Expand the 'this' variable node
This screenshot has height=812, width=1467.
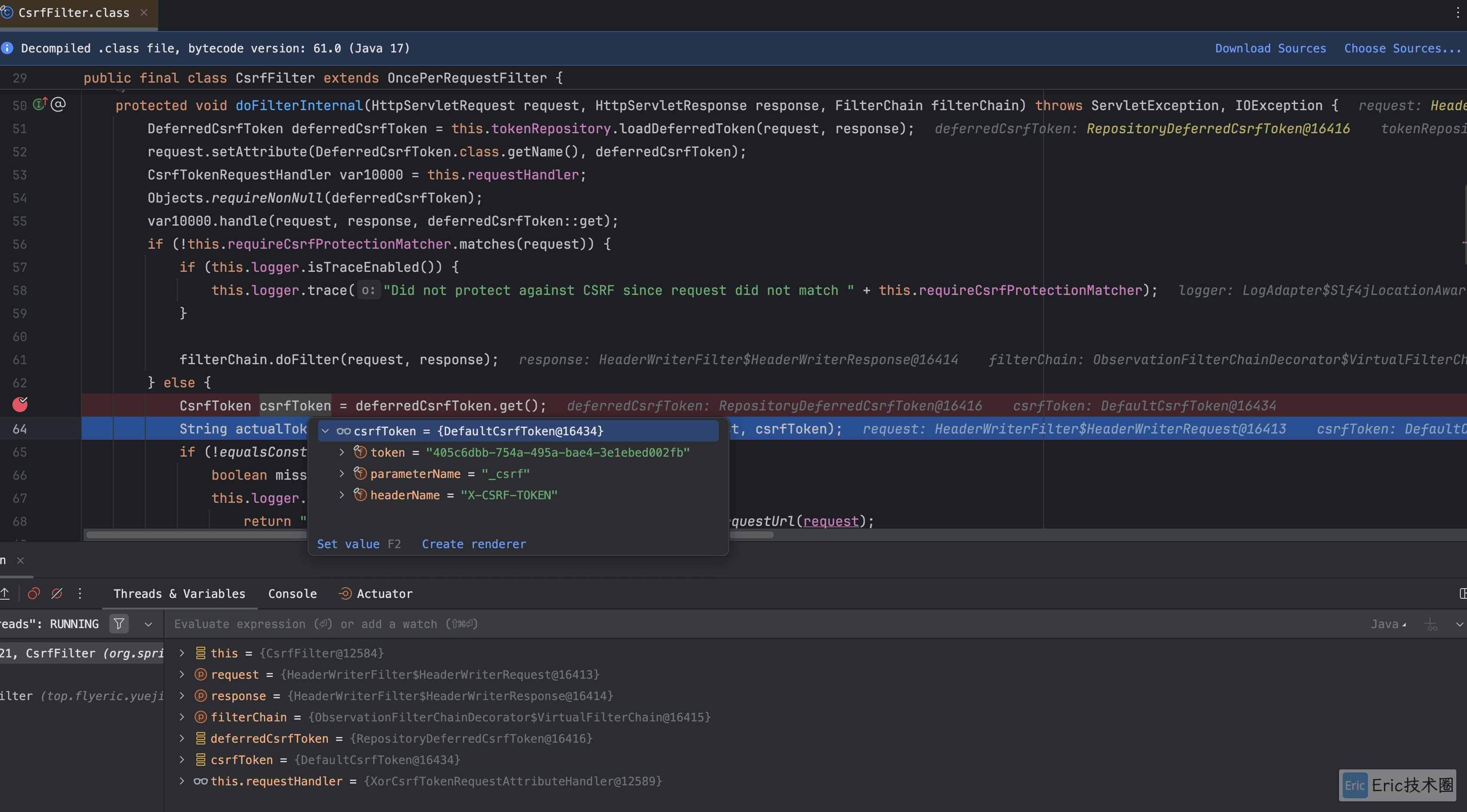(x=182, y=653)
